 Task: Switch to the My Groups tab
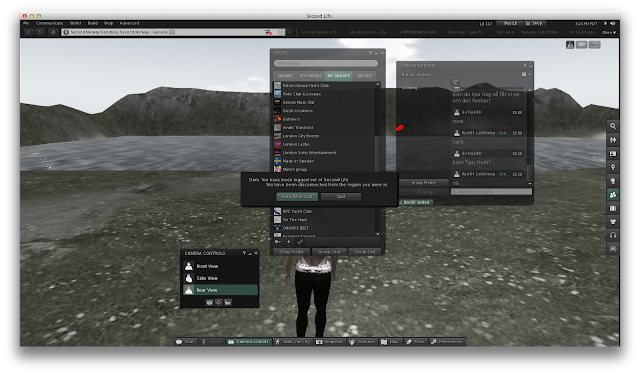pyautogui.click(x=339, y=76)
